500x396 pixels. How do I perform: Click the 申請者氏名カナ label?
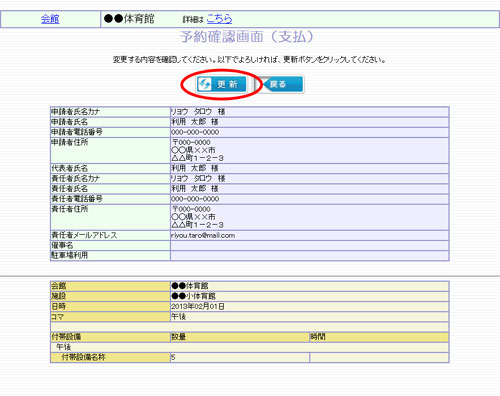[75, 112]
